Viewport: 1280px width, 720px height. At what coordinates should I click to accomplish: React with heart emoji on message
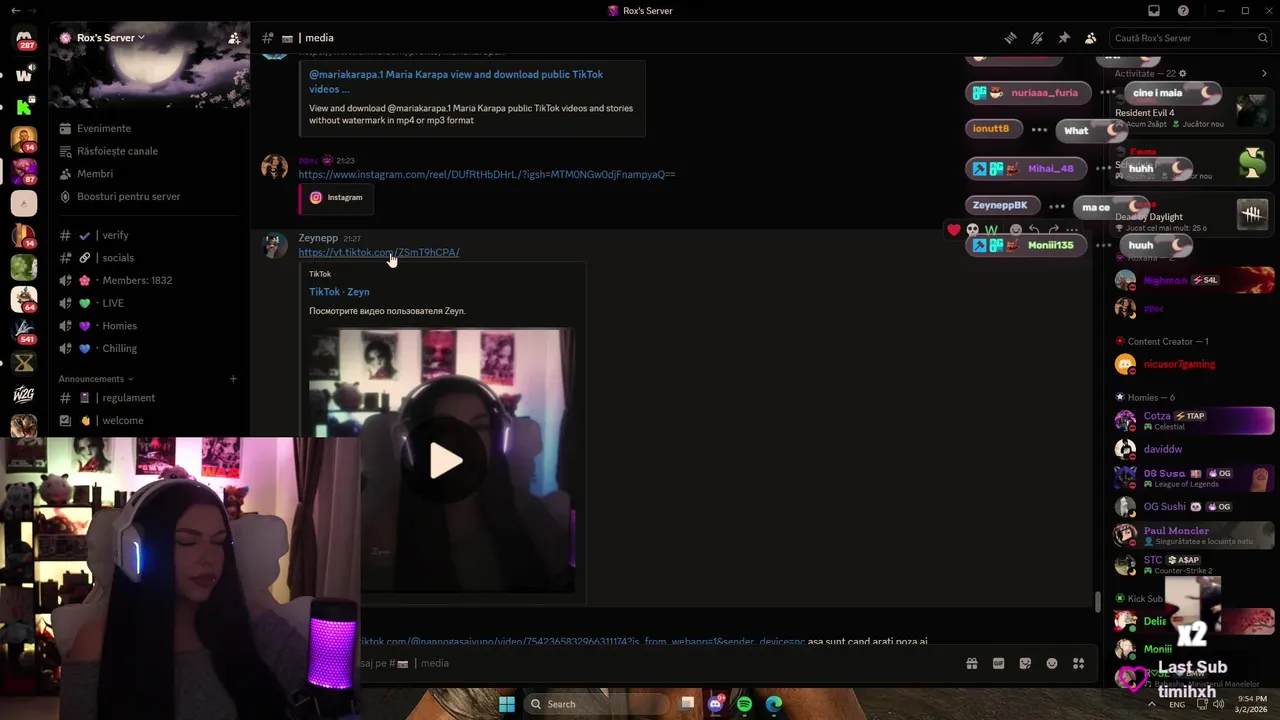click(x=954, y=230)
